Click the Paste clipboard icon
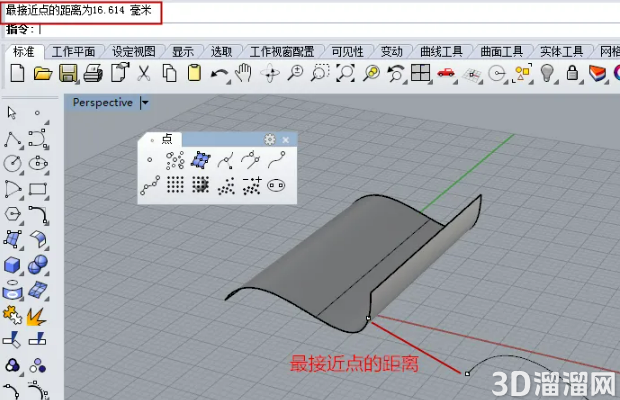Viewport: 620px width, 400px height. click(194, 73)
